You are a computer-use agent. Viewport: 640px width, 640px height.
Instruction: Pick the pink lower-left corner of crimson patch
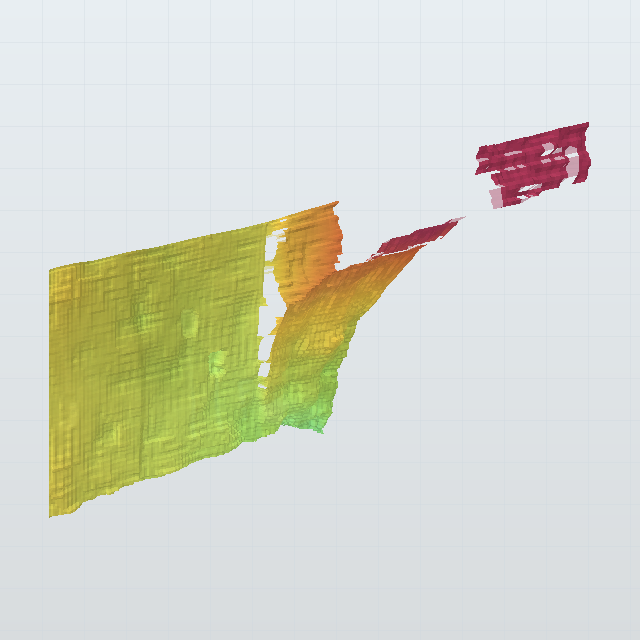tap(496, 199)
